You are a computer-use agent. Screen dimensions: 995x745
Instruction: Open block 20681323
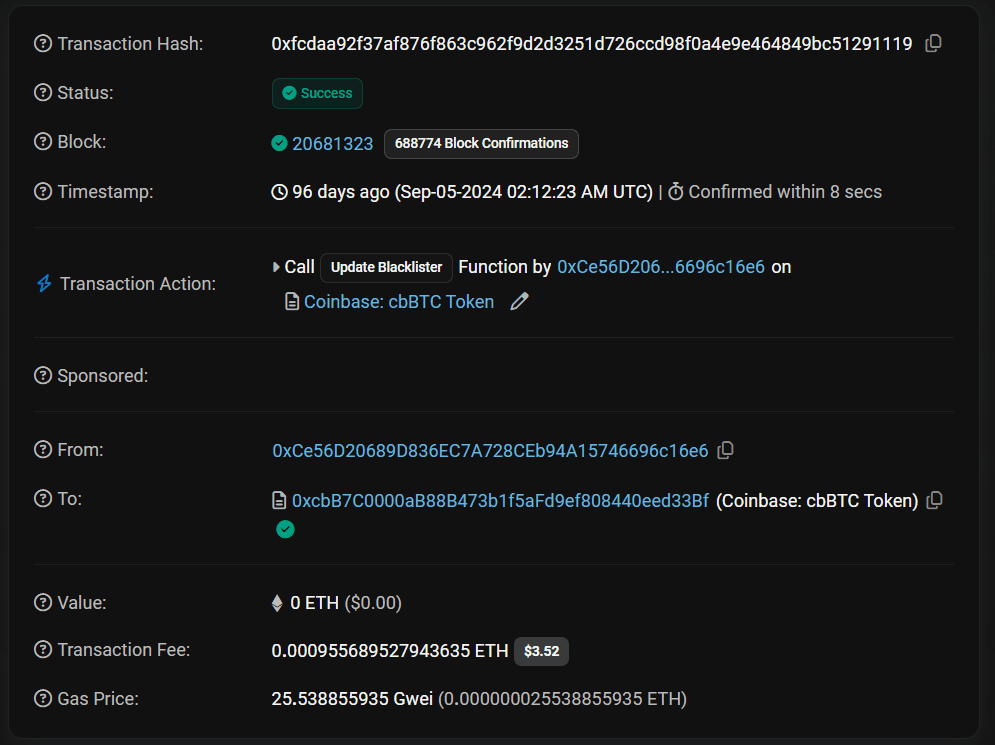tap(332, 143)
